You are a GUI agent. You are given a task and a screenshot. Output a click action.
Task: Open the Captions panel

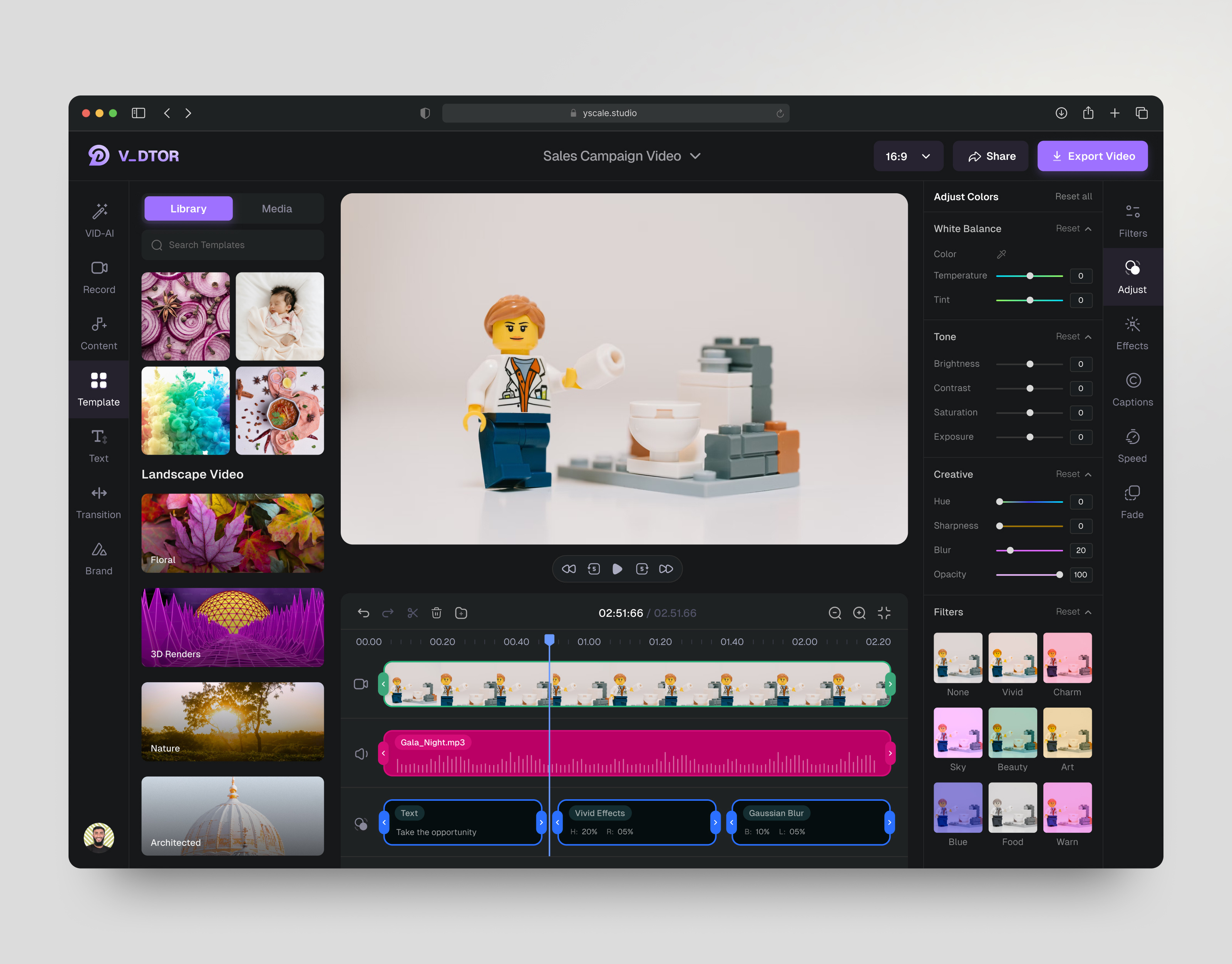point(1133,389)
